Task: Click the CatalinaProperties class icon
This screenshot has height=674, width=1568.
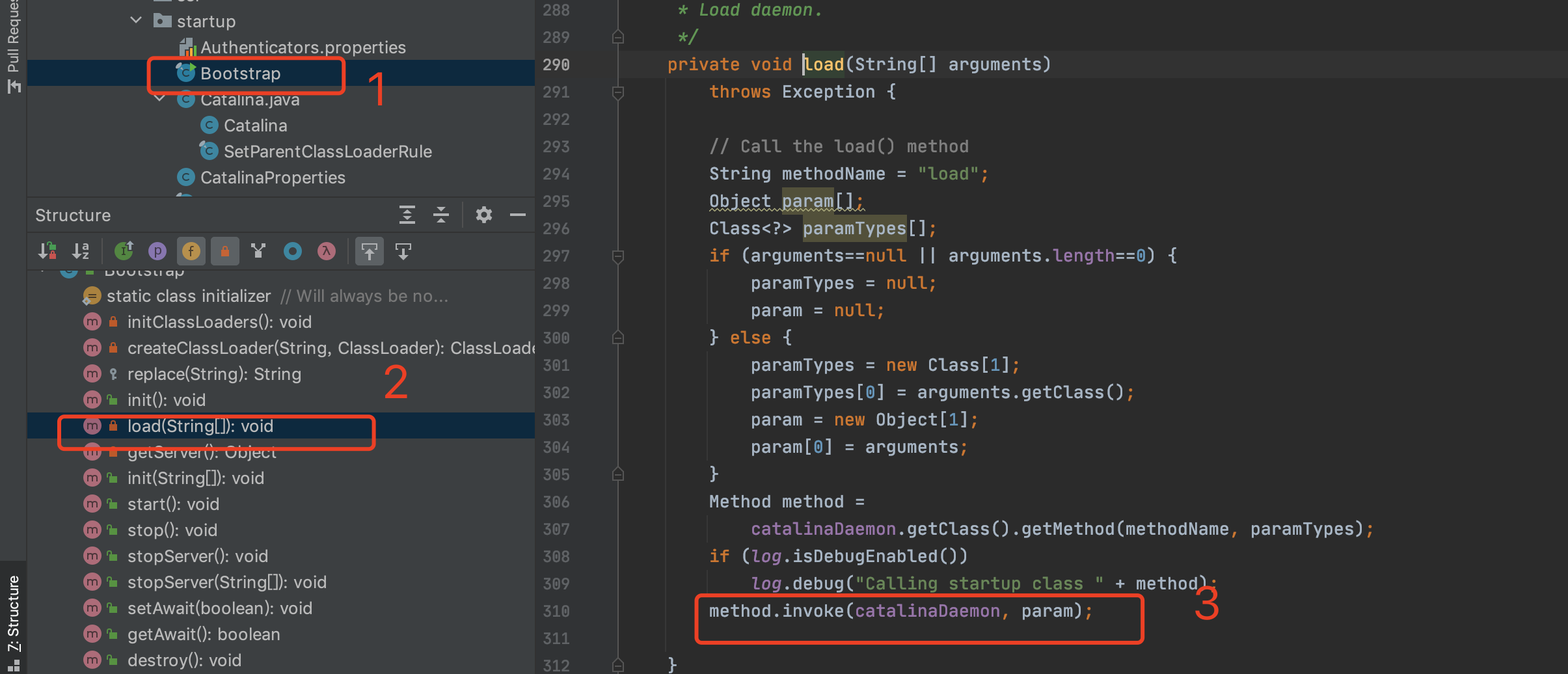Action: 186,177
